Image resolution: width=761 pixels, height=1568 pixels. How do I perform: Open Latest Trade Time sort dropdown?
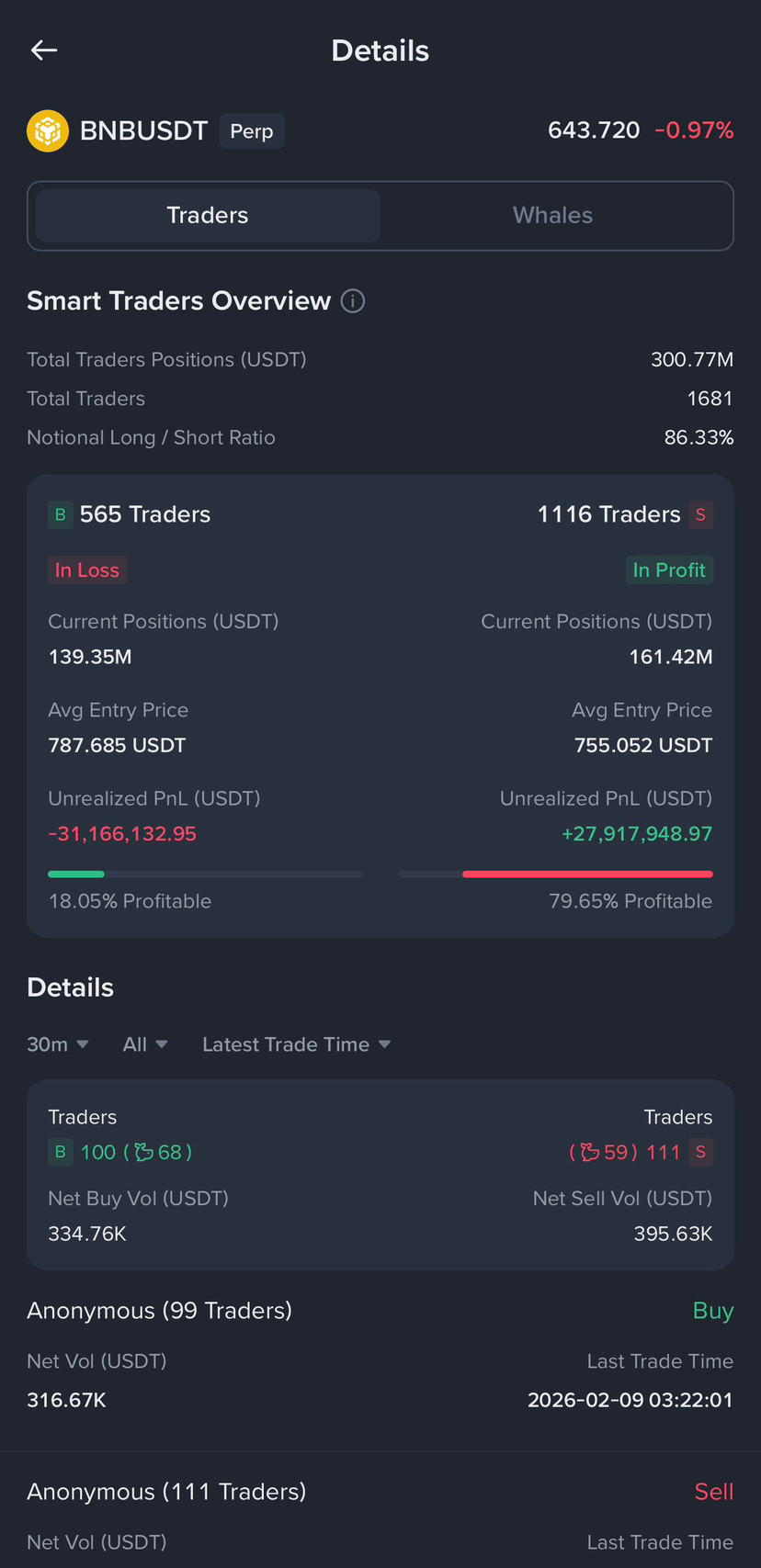coord(297,1044)
